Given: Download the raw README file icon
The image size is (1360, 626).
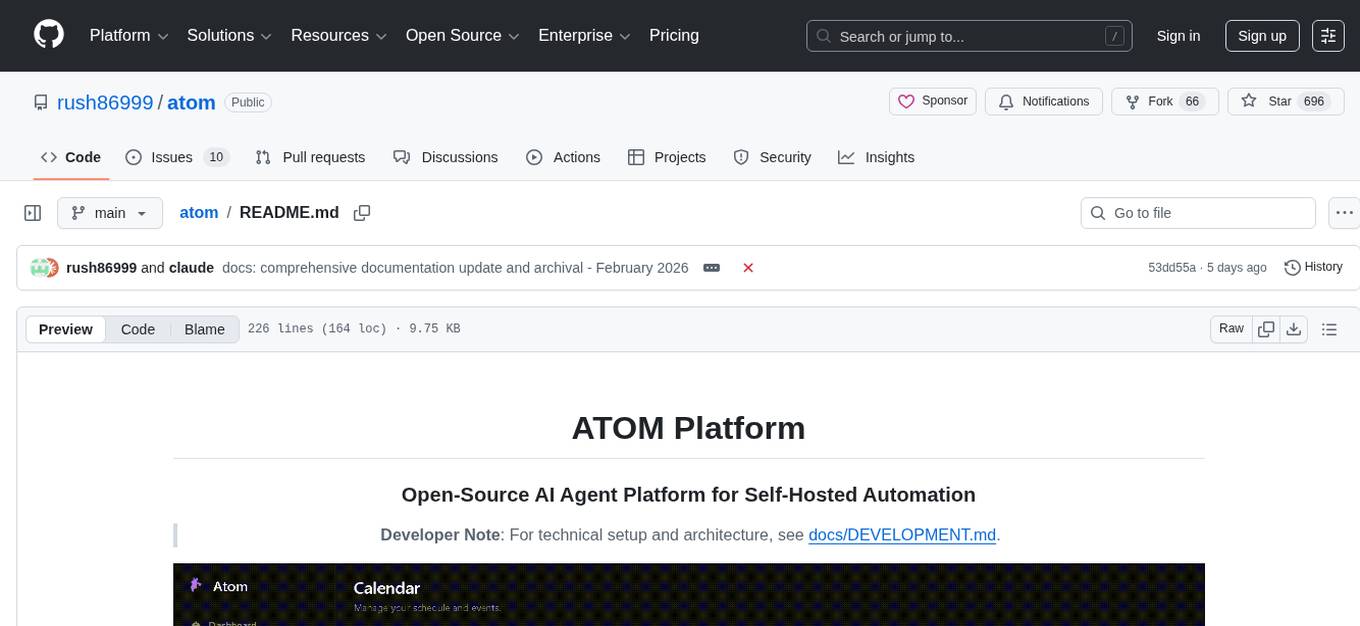Looking at the screenshot, I should (x=1294, y=328).
